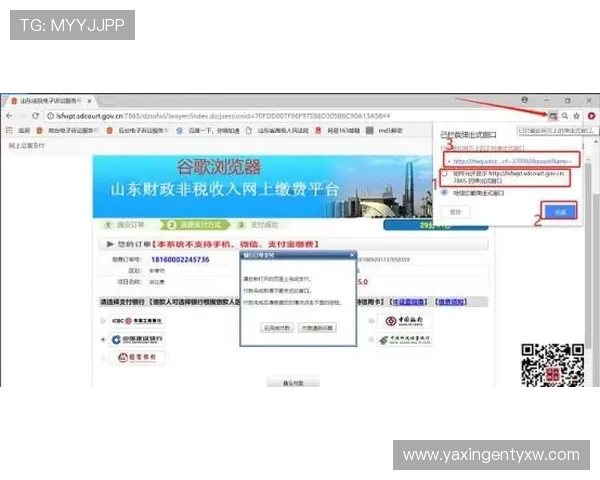Open the limit settings guide link
Viewport: 600px width, 480px height.
click(408, 302)
